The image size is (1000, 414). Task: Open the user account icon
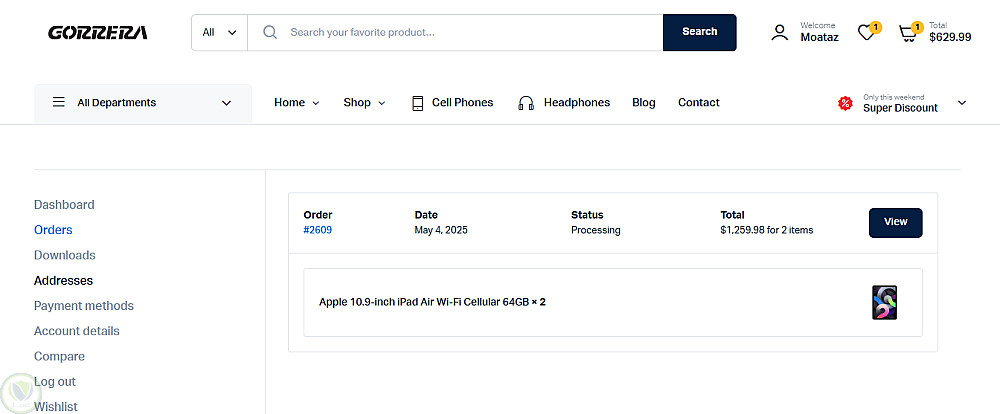click(780, 32)
